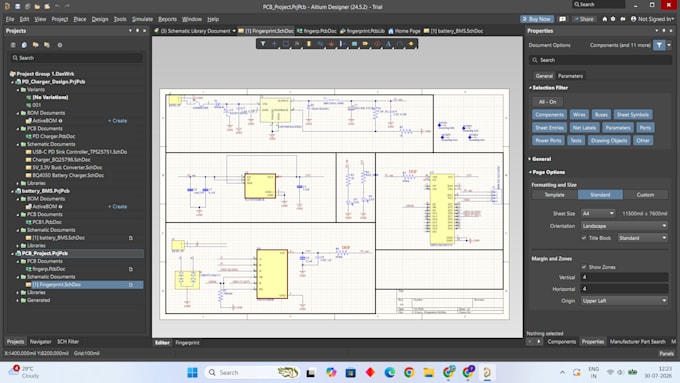This screenshot has height=383, width=680.
Task: Toggle the Components selection filter
Action: [x=549, y=115]
